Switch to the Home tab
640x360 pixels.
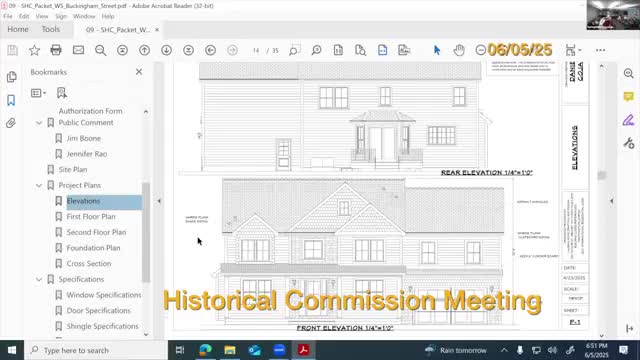18,29
